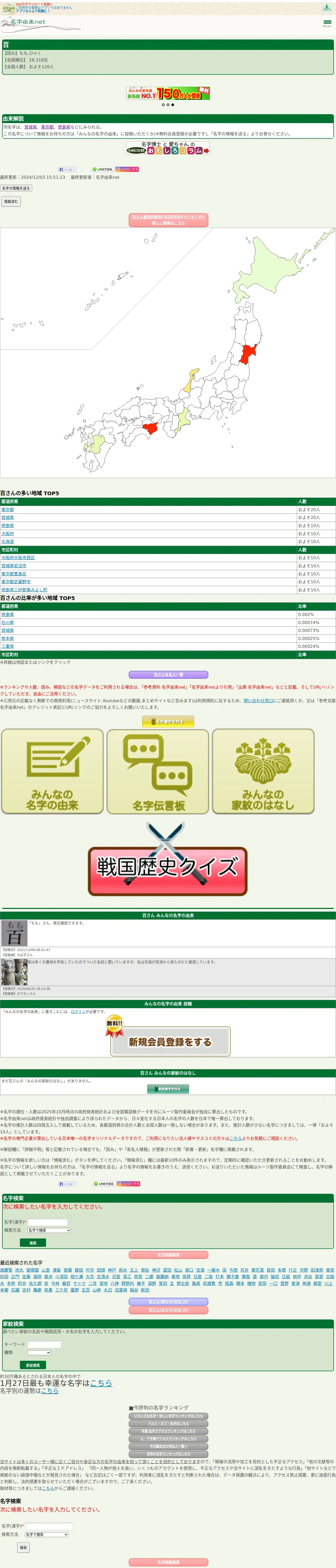Open the 大阪府 link in the TOP5 table

click(7, 534)
